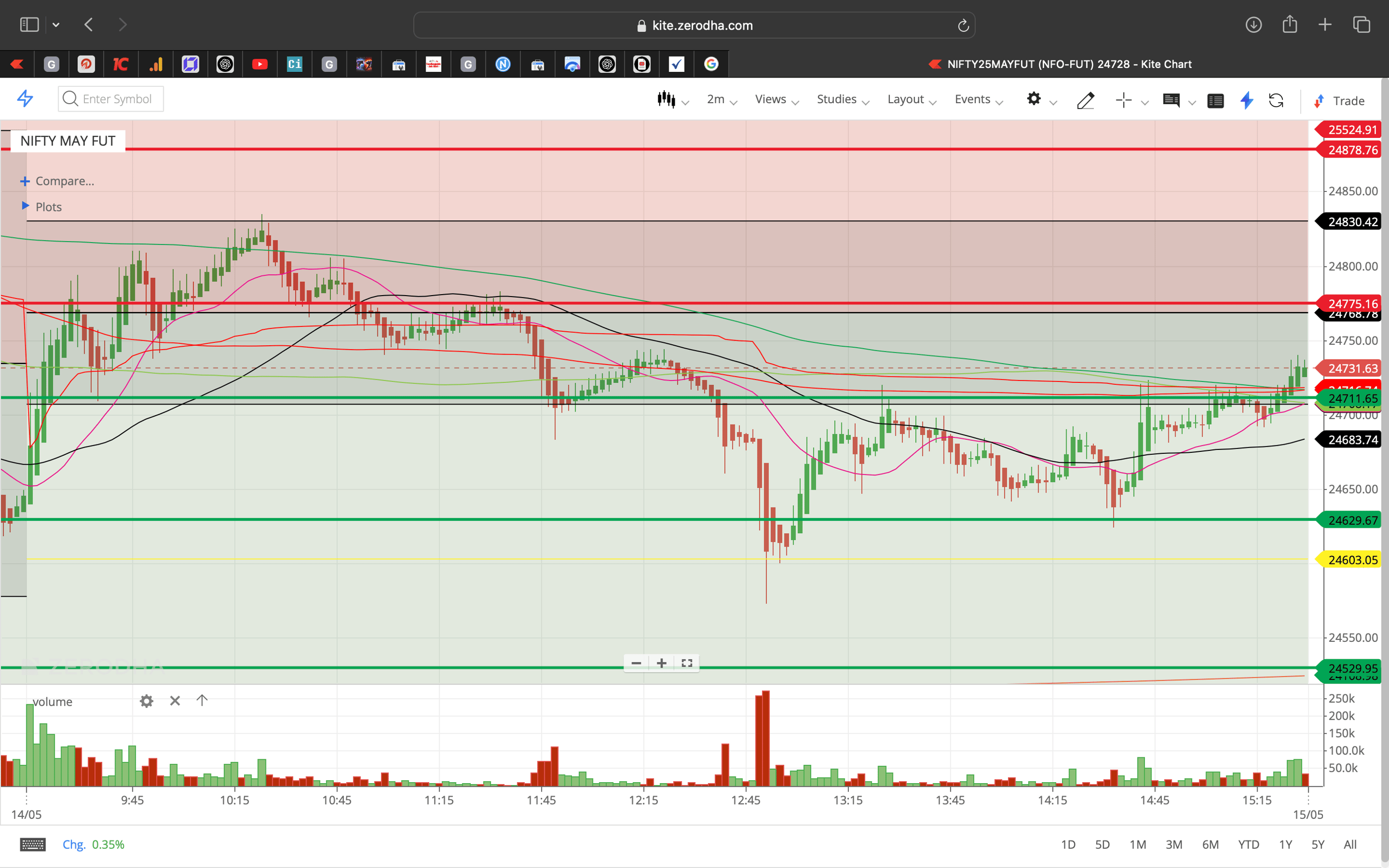Open chart settings gear icon
Screen dimensions: 1389x868
point(1034,99)
